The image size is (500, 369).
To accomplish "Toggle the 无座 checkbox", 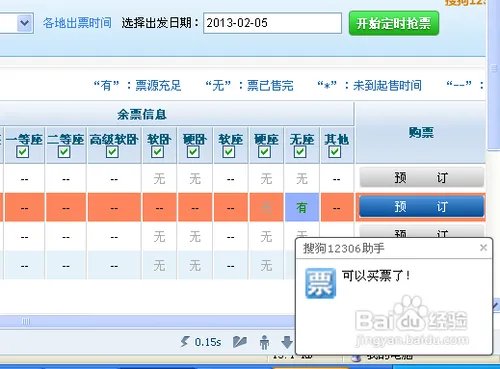I will [x=300, y=152].
